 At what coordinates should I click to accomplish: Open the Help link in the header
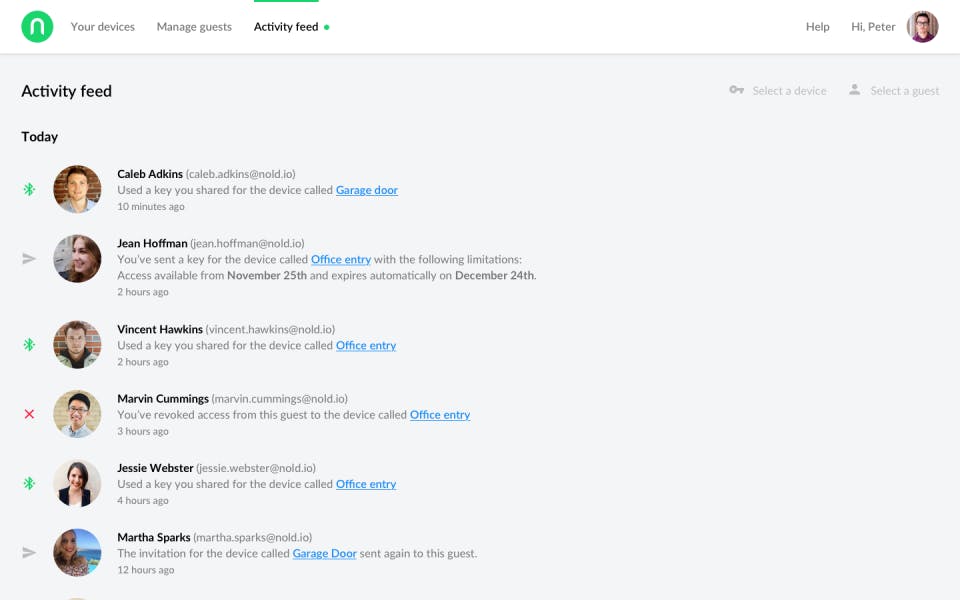coord(817,27)
